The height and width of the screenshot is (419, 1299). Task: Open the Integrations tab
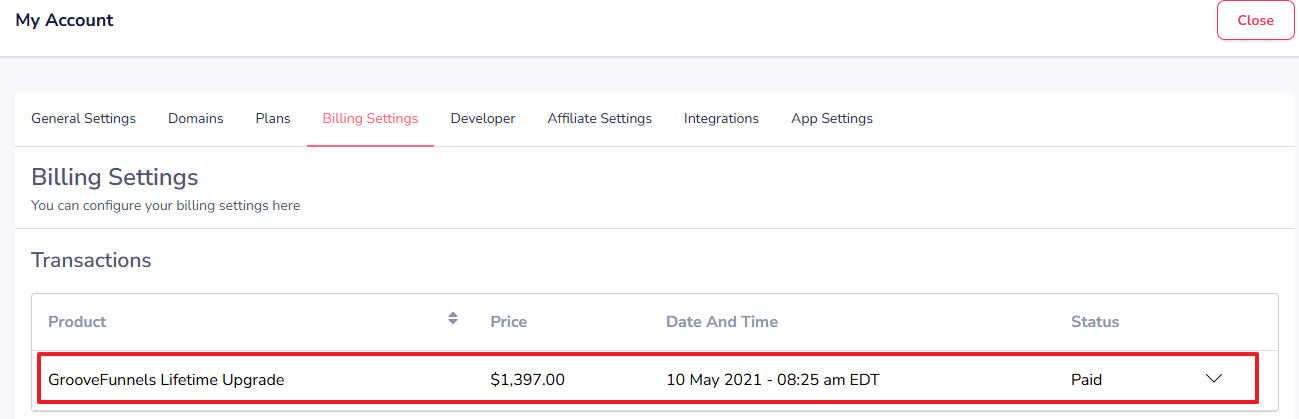[x=721, y=118]
